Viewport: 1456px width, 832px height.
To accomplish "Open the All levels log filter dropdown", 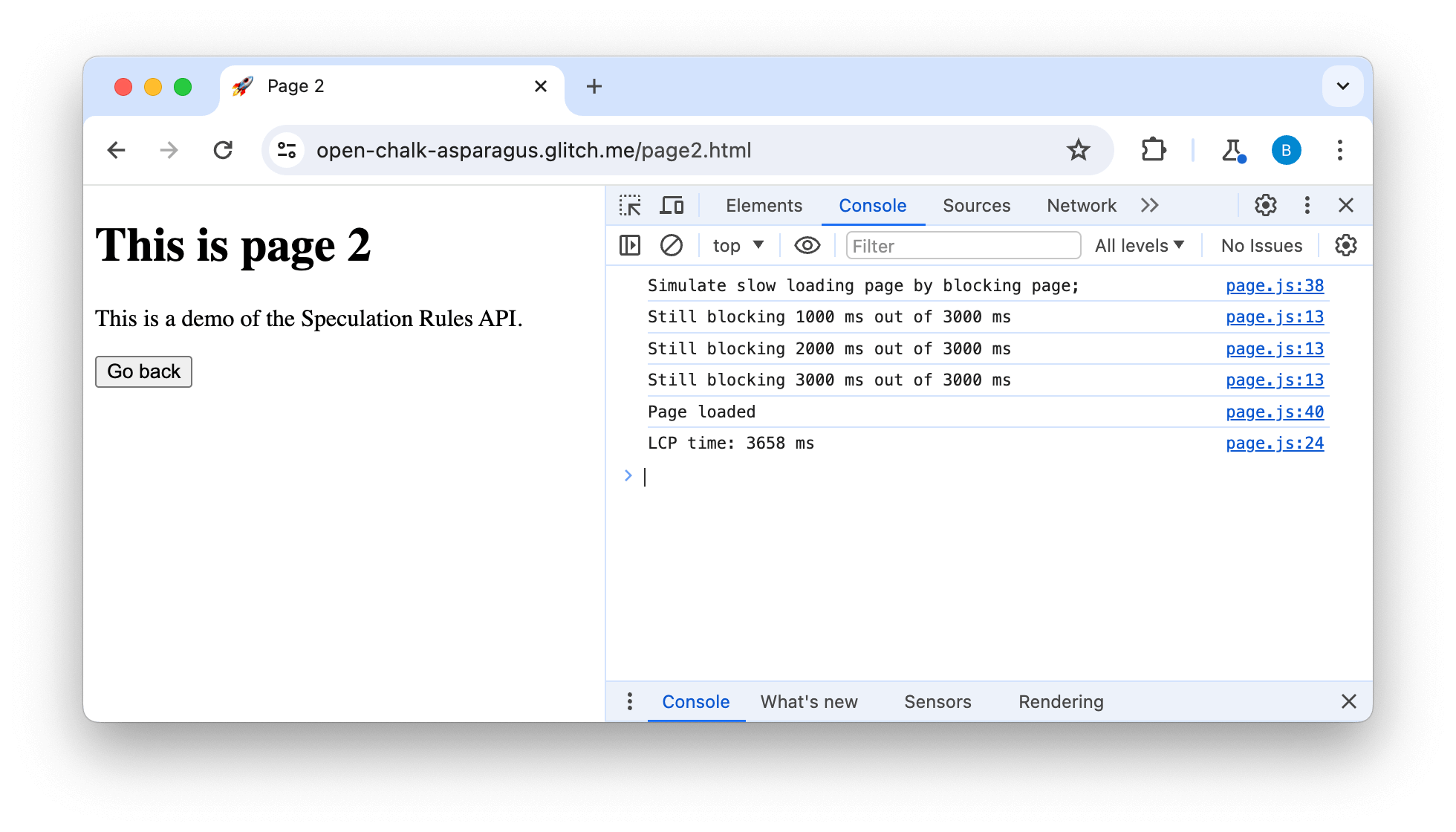I will (1140, 245).
